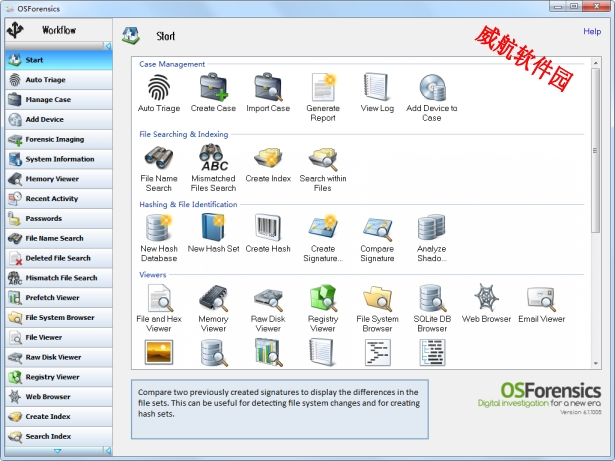Open the sunset image viewer icon
The image size is (615, 461).
coord(158,352)
